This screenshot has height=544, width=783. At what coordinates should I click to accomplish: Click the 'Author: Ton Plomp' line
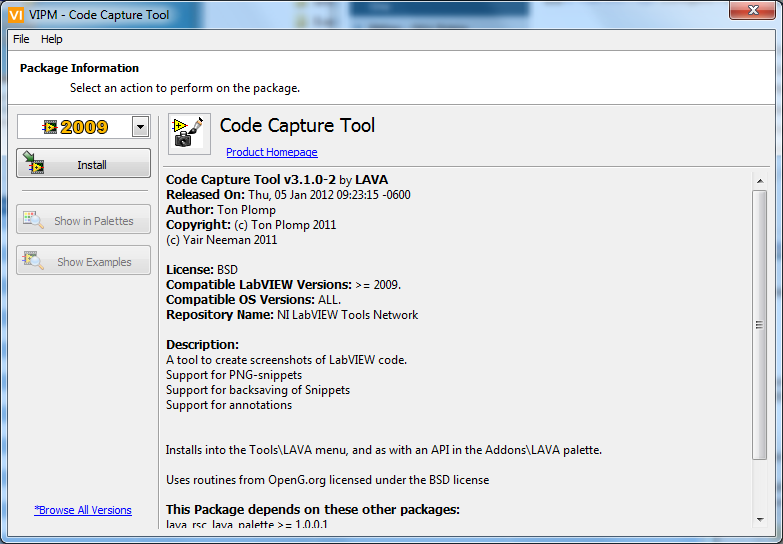(221, 209)
